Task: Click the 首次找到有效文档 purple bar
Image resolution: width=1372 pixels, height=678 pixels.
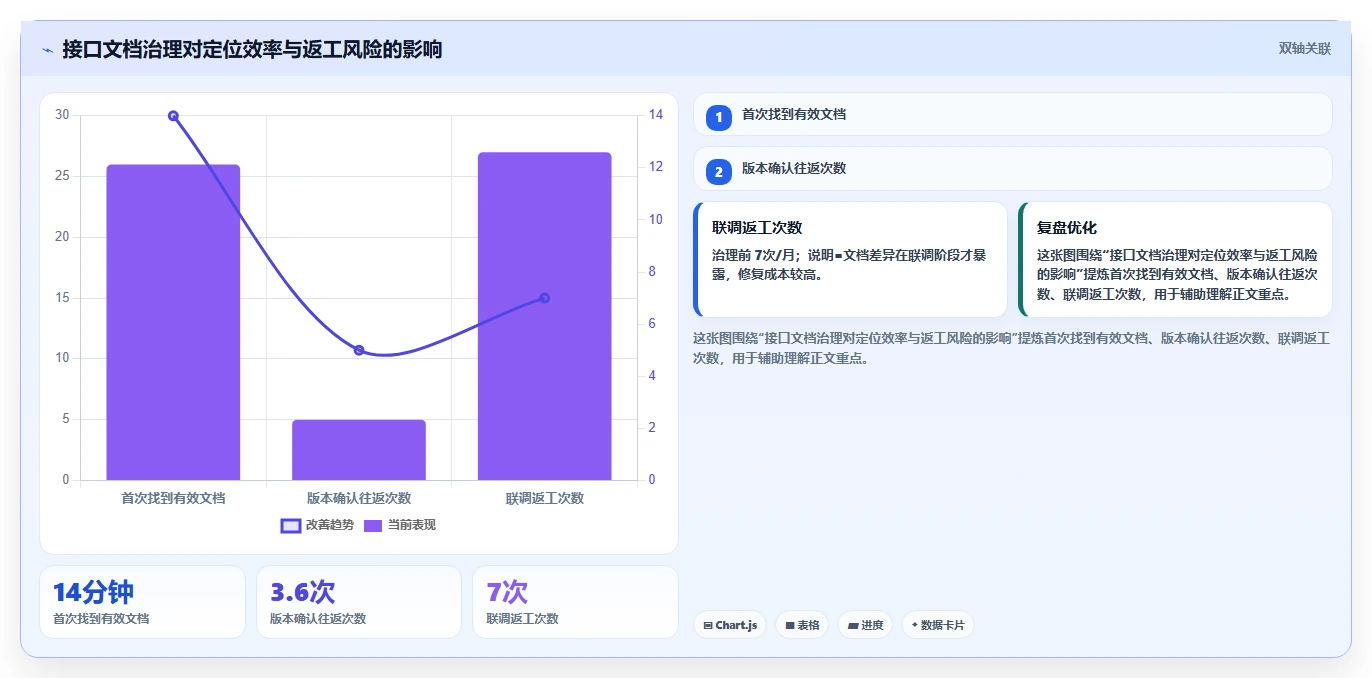Action: pyautogui.click(x=173, y=322)
